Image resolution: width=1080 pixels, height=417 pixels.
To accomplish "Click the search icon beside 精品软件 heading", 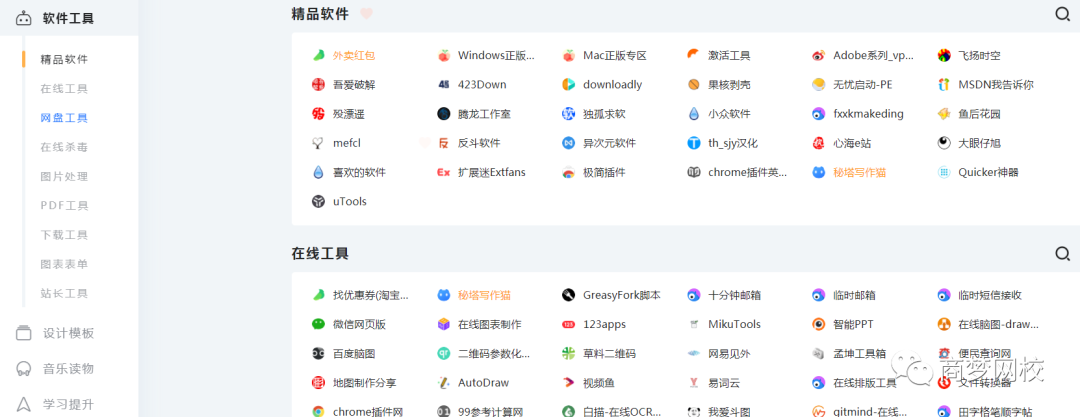I will pyautogui.click(x=1063, y=14).
